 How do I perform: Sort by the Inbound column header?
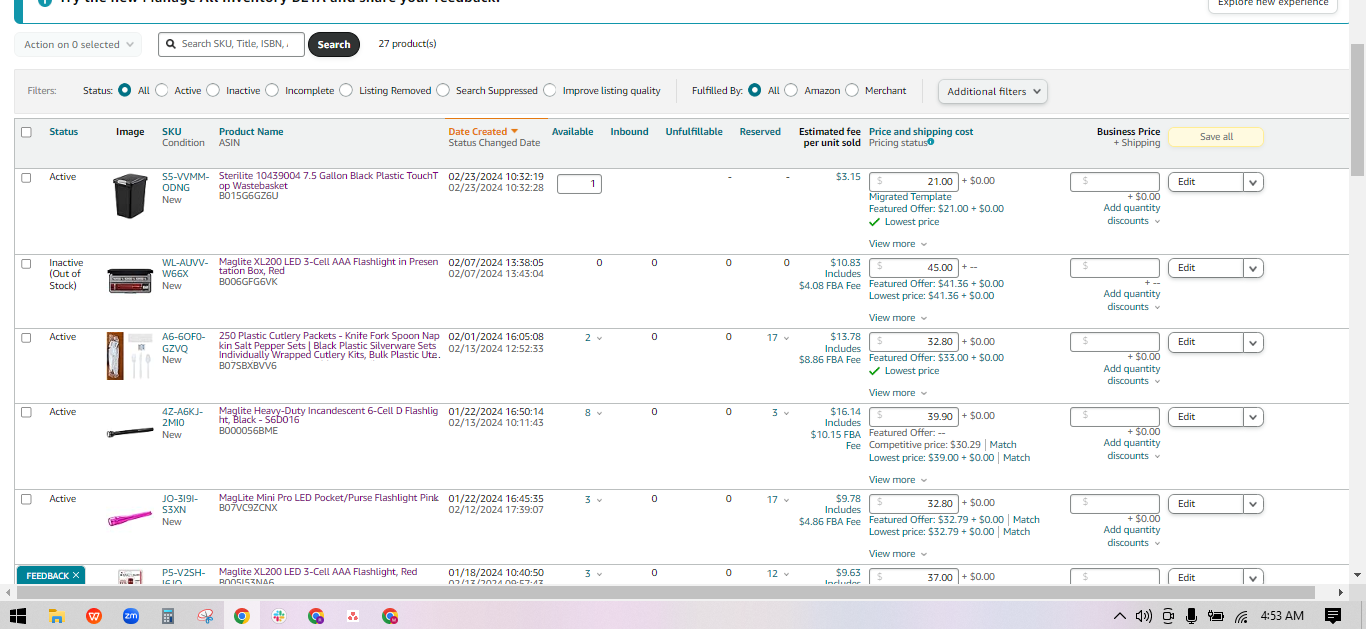pos(629,132)
